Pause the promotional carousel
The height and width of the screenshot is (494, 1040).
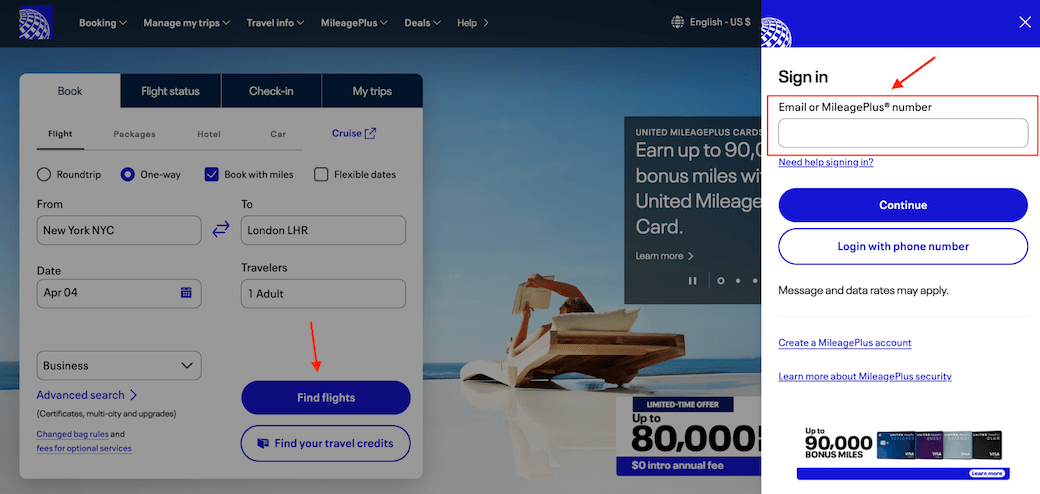pos(692,280)
